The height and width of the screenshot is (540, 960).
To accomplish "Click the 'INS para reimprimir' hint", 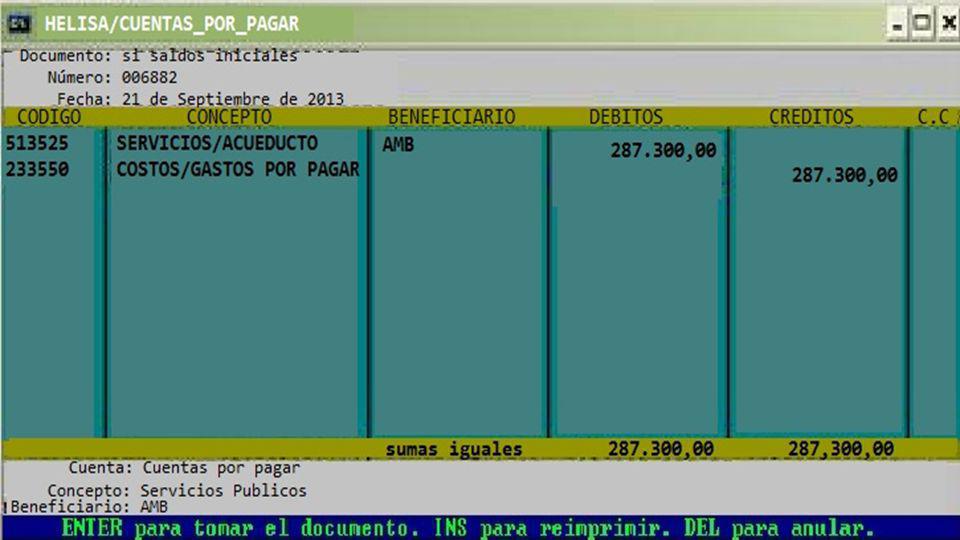I will 553,528.
